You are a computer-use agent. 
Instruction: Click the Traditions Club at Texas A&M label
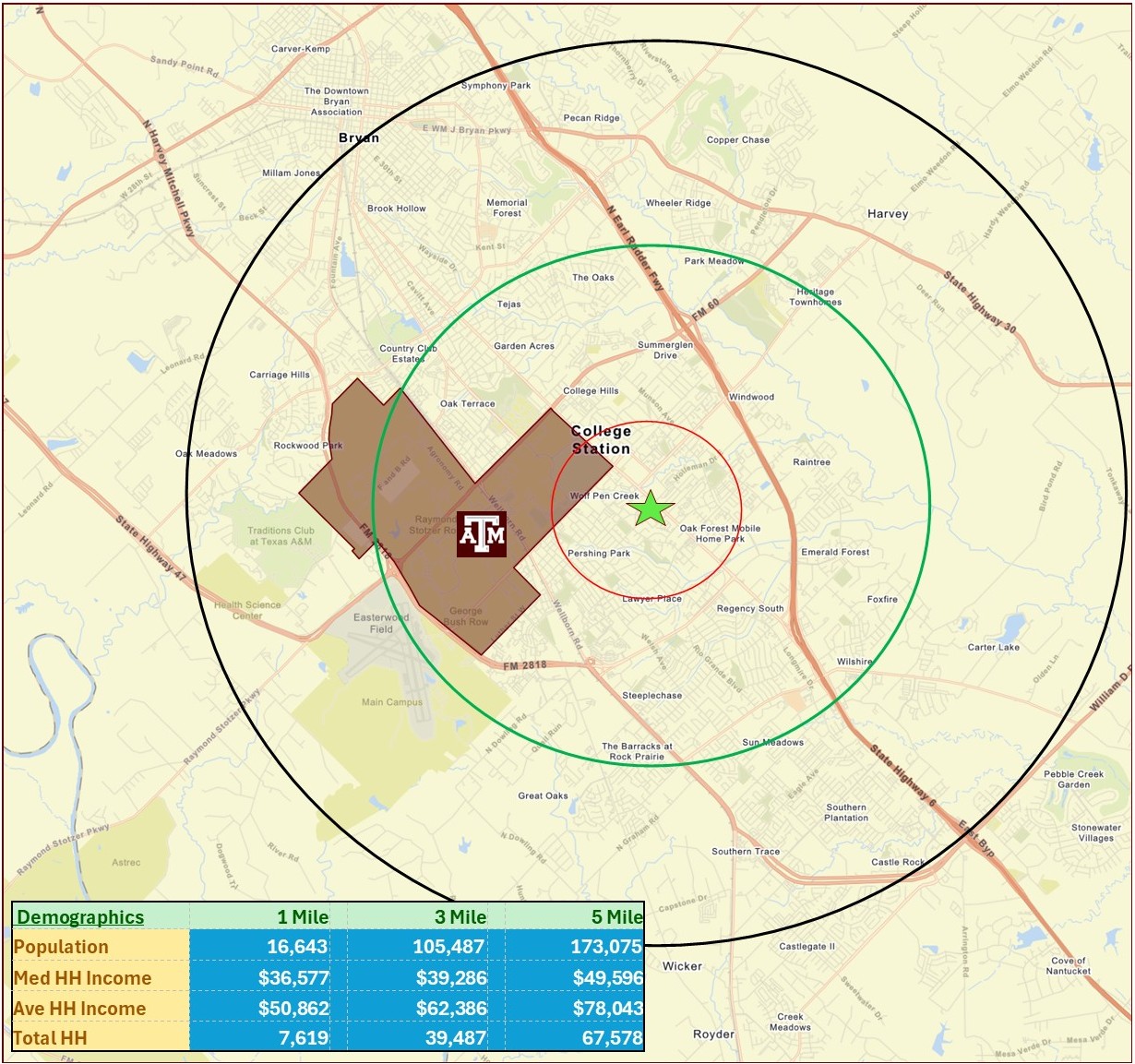(281, 536)
